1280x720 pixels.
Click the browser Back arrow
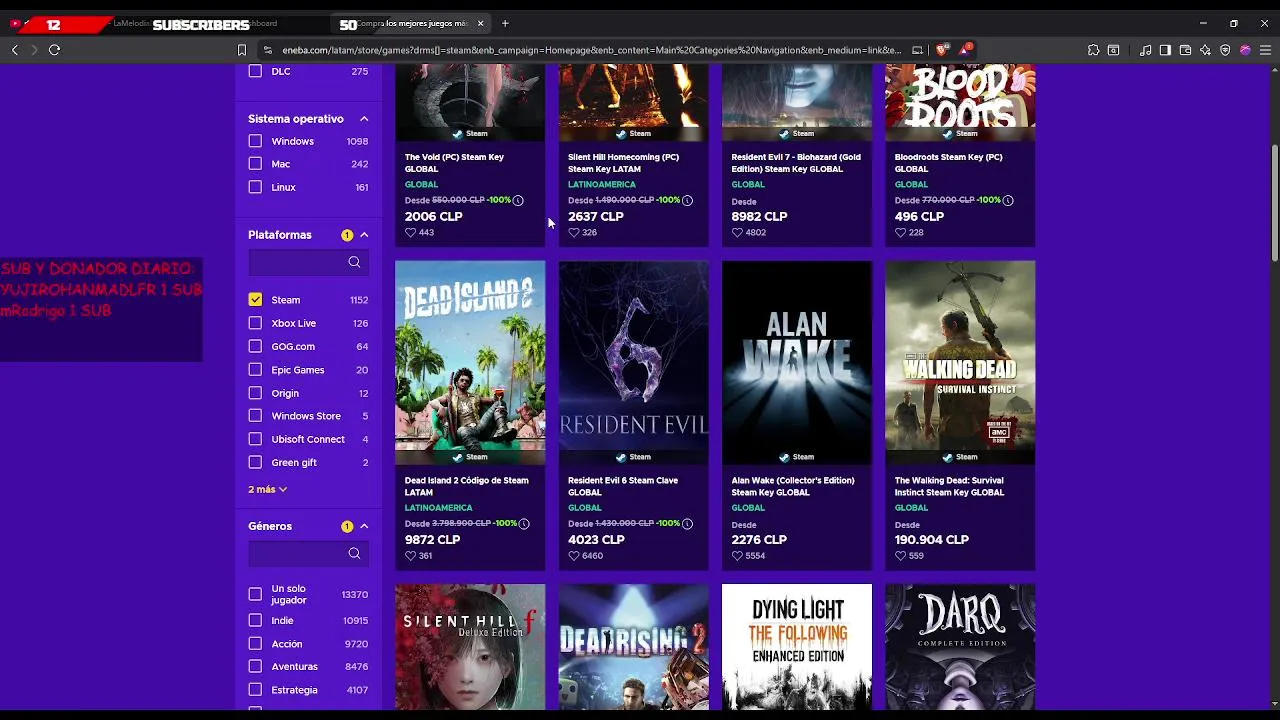(x=14, y=50)
